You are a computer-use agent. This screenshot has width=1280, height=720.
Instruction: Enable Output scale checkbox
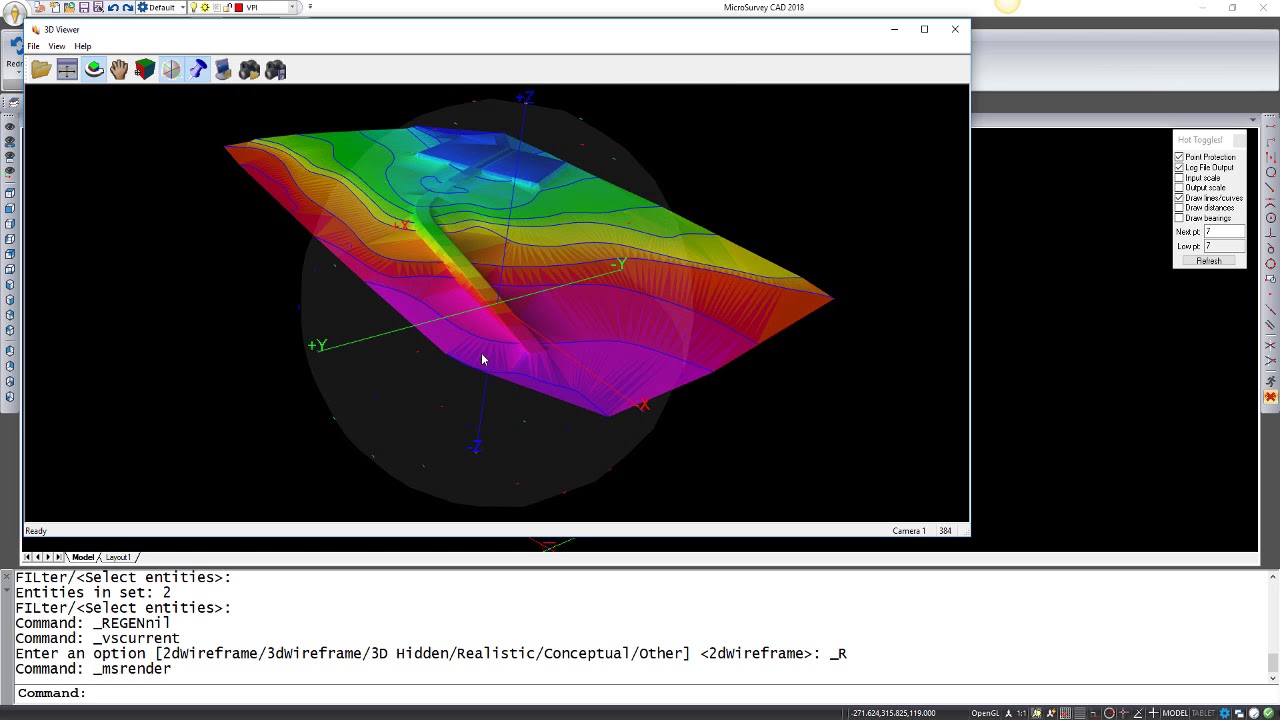pos(1179,187)
